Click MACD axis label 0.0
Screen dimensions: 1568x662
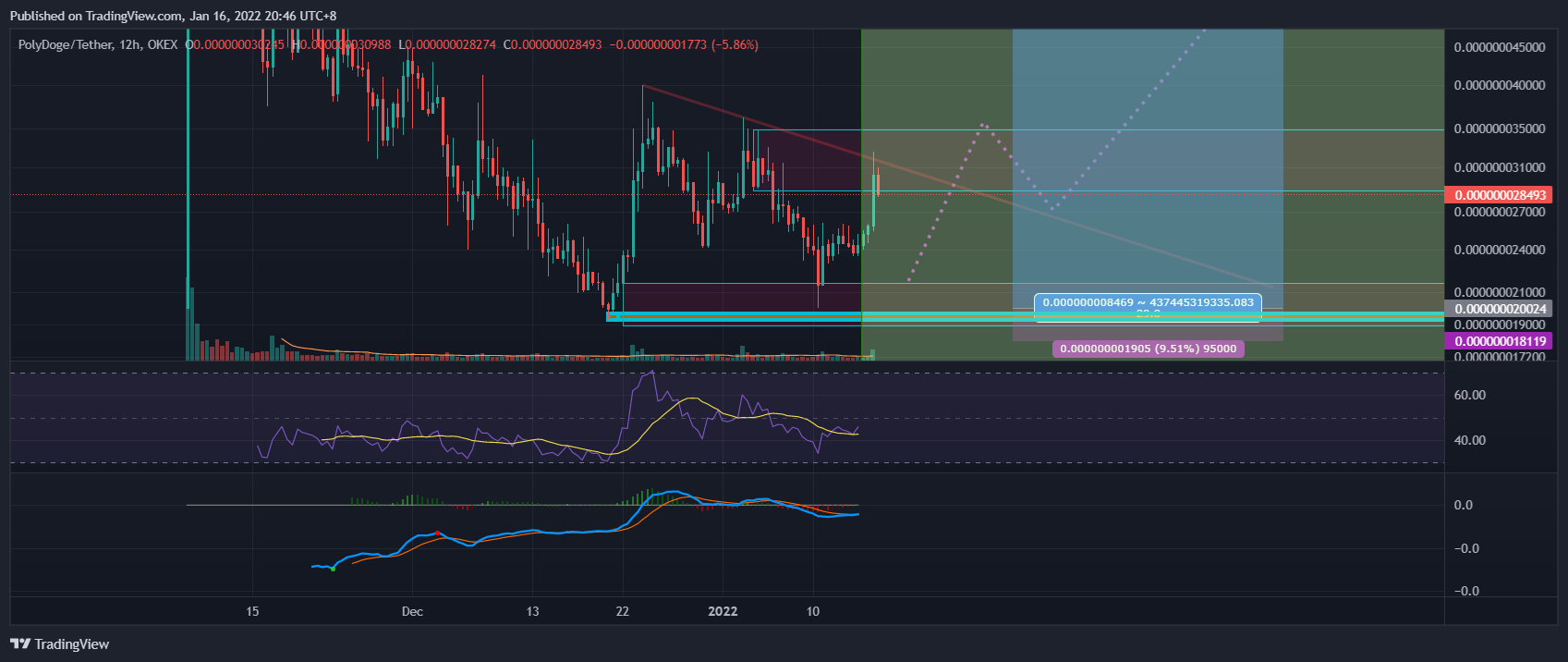[1464, 505]
